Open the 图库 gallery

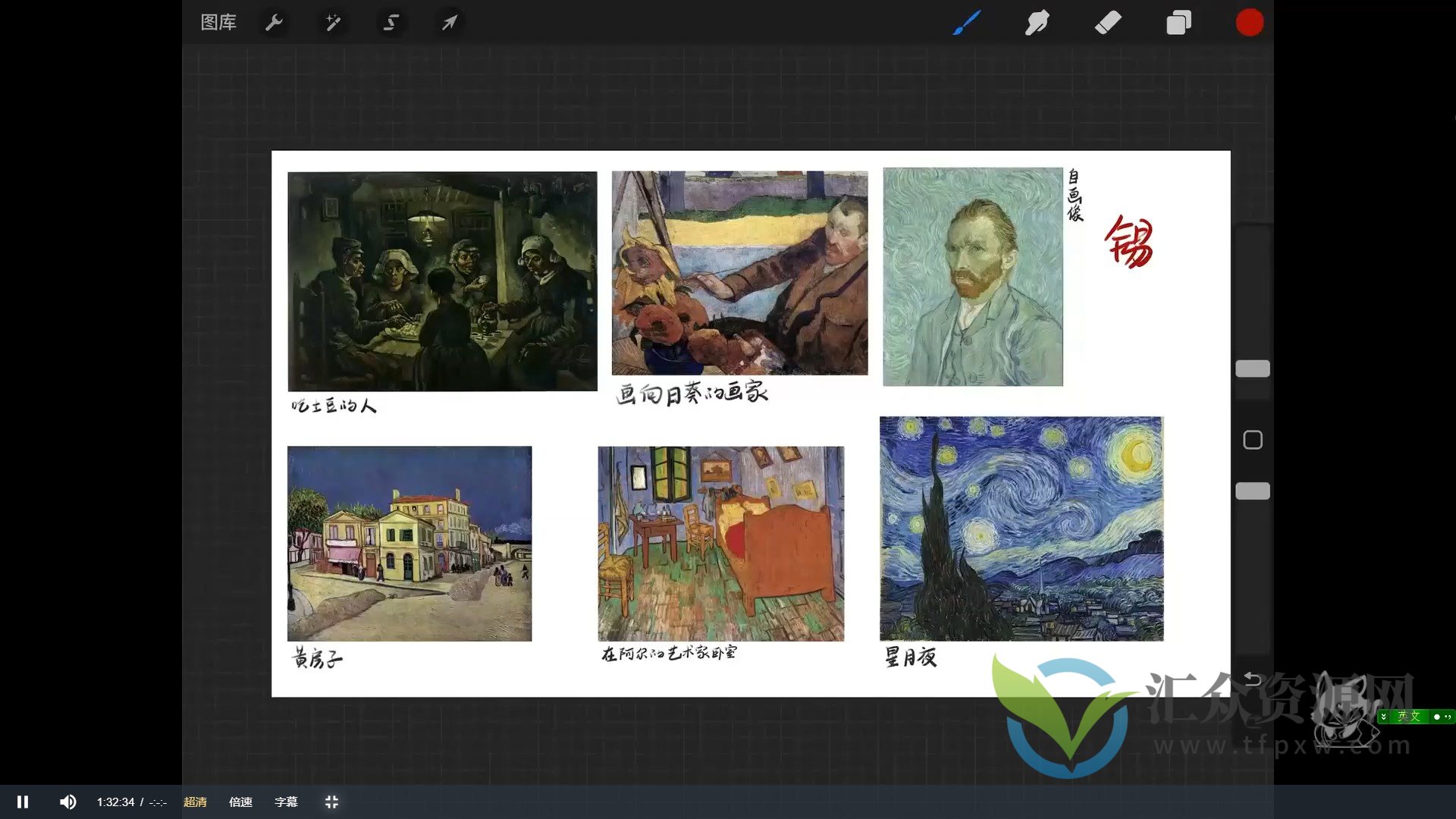(218, 23)
